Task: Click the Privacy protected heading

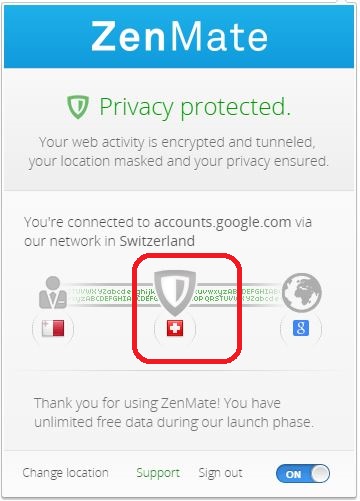Action: 195,107
